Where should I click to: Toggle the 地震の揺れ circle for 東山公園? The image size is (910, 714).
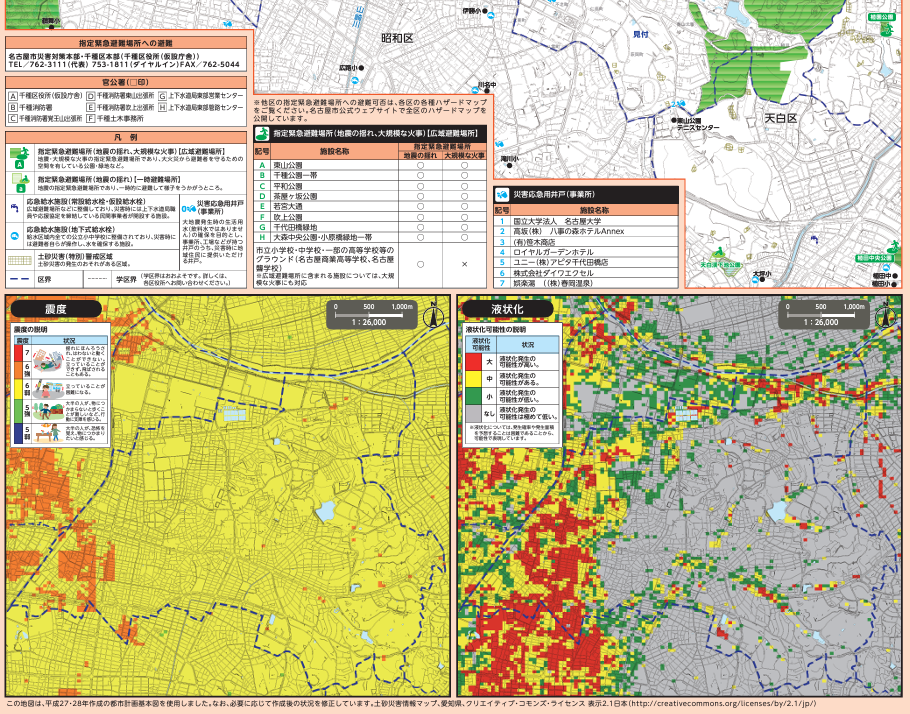(420, 167)
